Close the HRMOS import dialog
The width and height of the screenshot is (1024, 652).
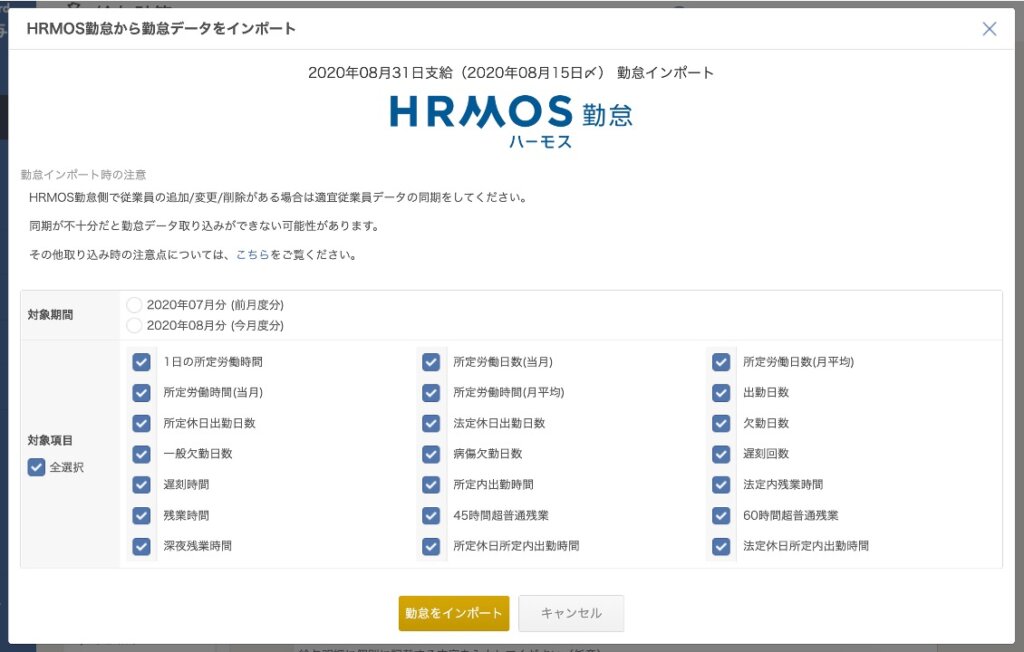click(x=989, y=29)
